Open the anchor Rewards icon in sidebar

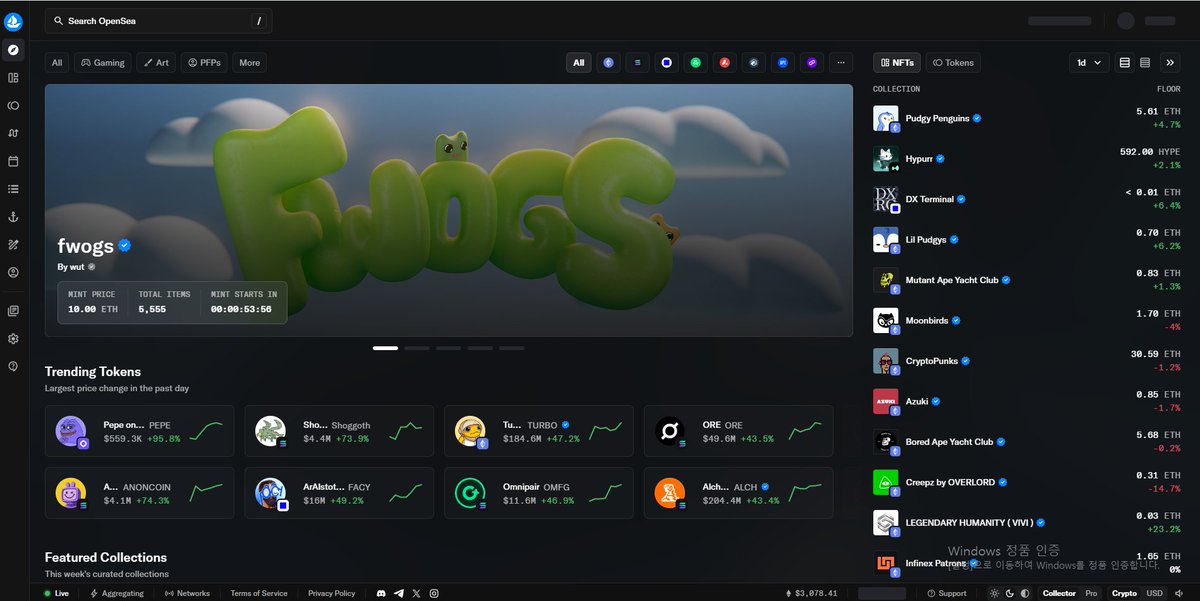13,217
